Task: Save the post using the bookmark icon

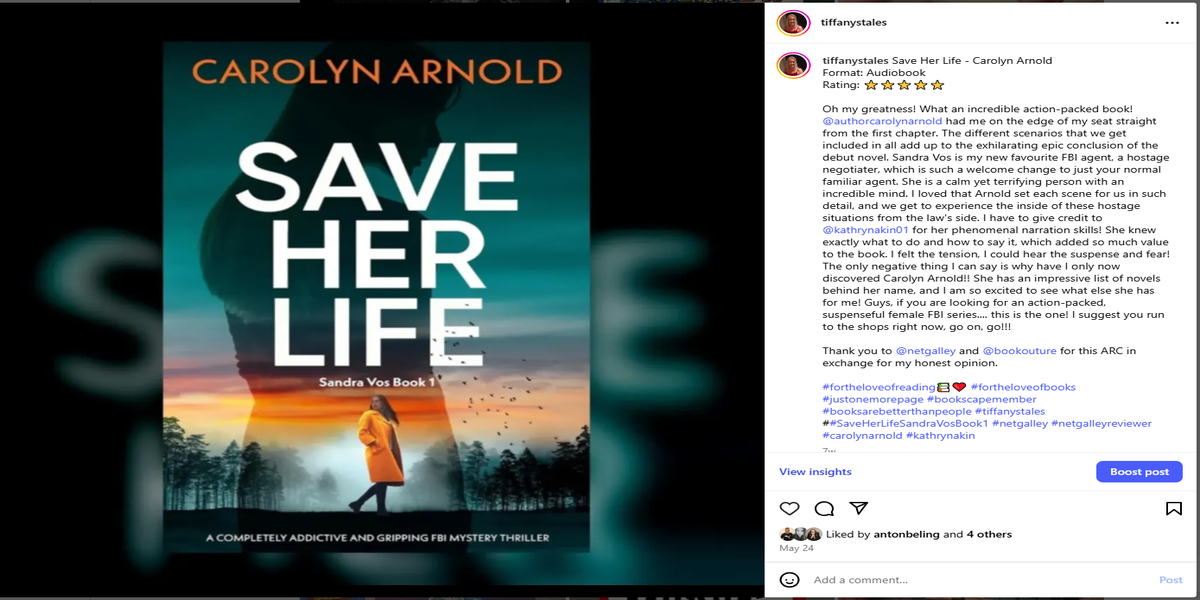Action: (1174, 508)
